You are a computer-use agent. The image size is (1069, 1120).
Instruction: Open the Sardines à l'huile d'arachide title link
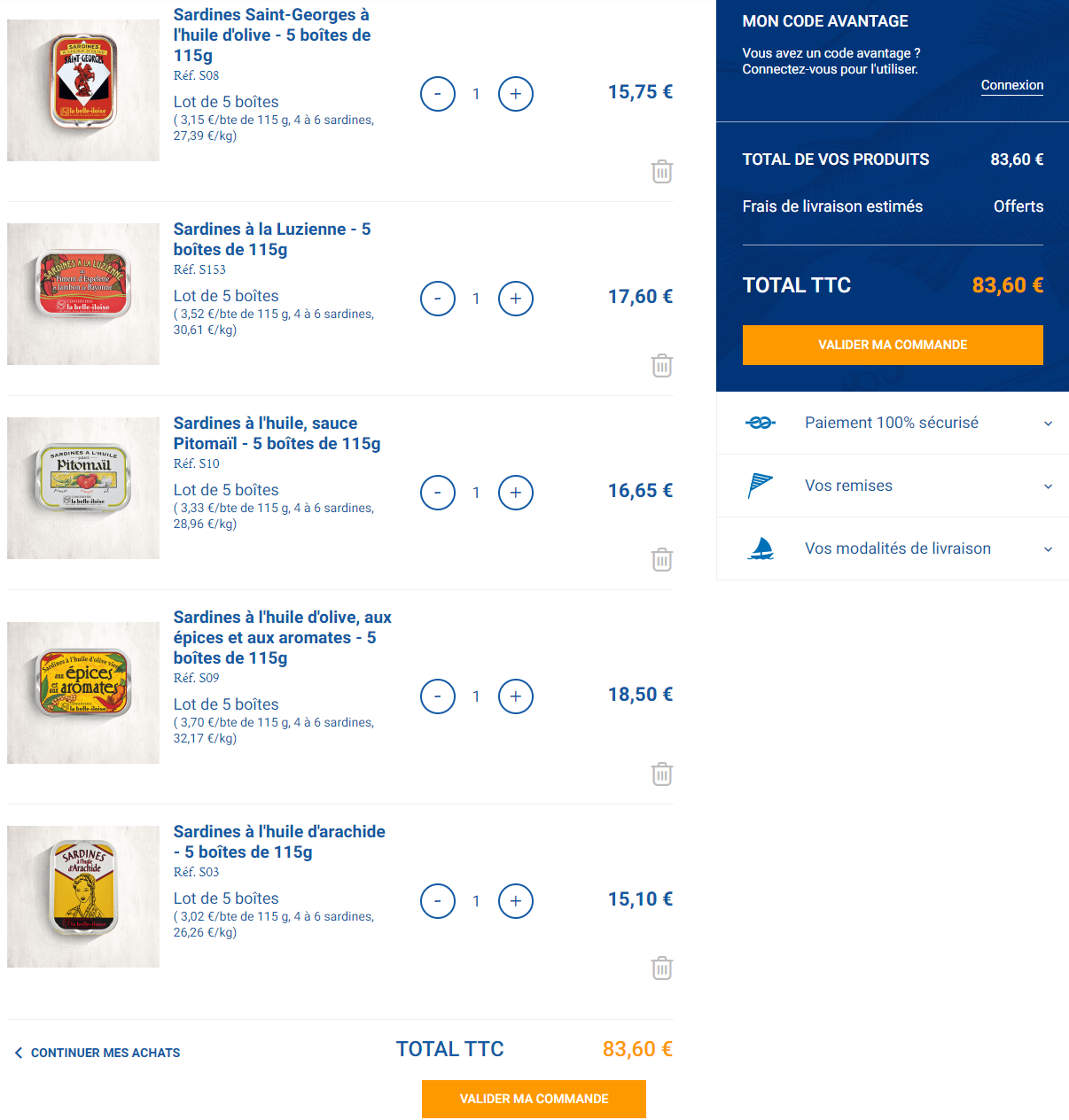[279, 842]
